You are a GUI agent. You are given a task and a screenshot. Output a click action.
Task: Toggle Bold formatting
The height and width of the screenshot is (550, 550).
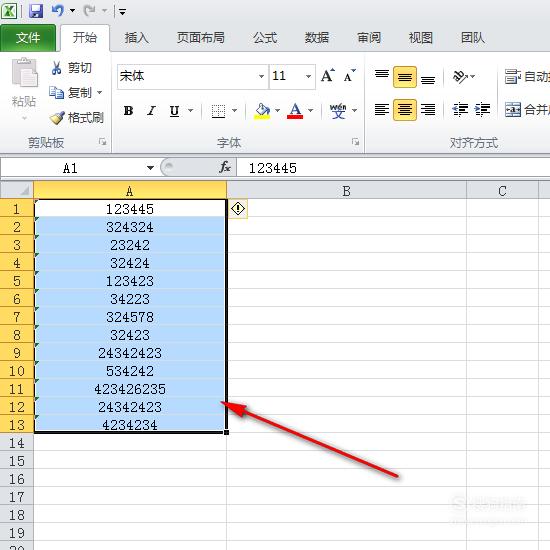[128, 111]
